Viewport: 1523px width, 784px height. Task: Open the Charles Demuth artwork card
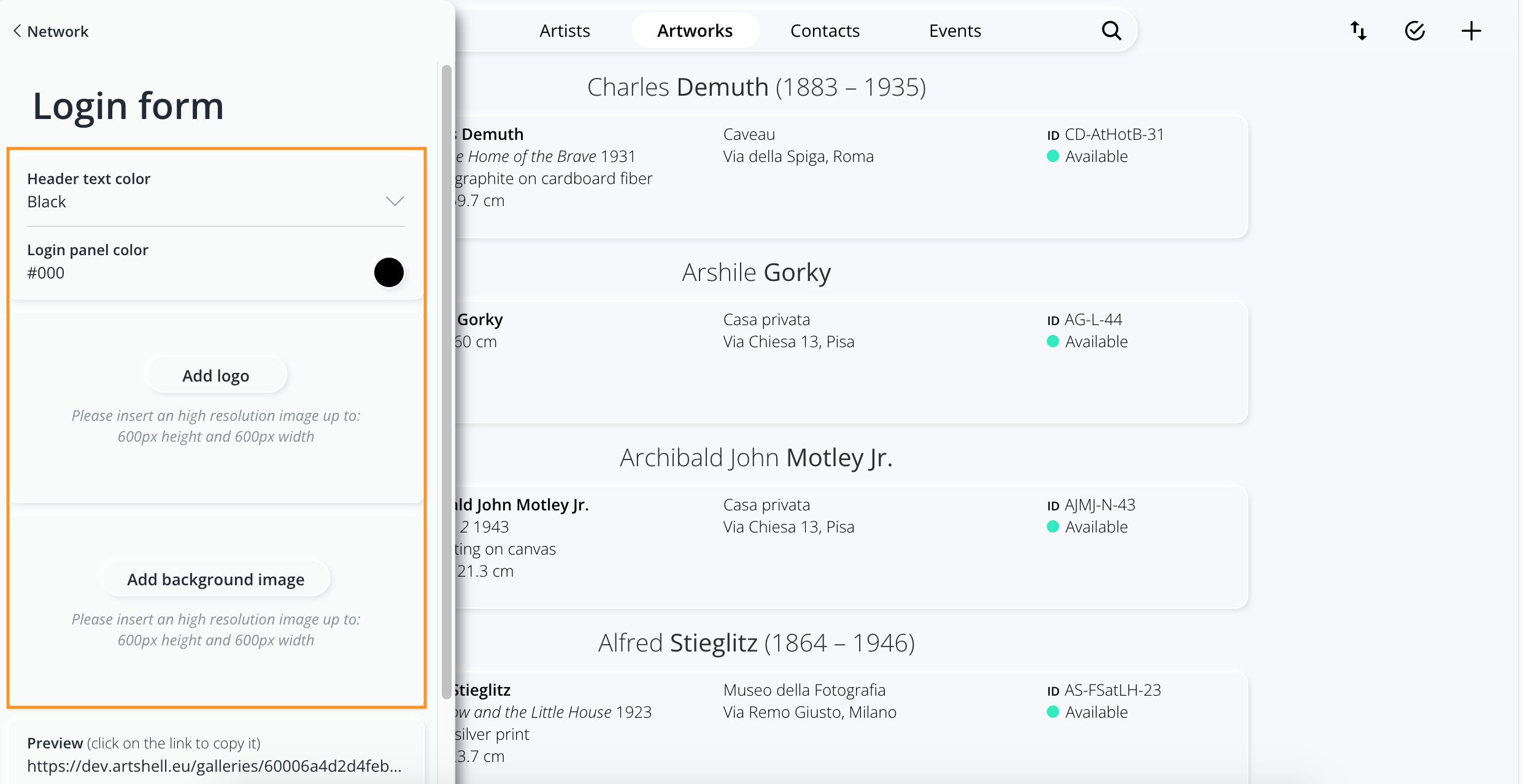(850, 176)
